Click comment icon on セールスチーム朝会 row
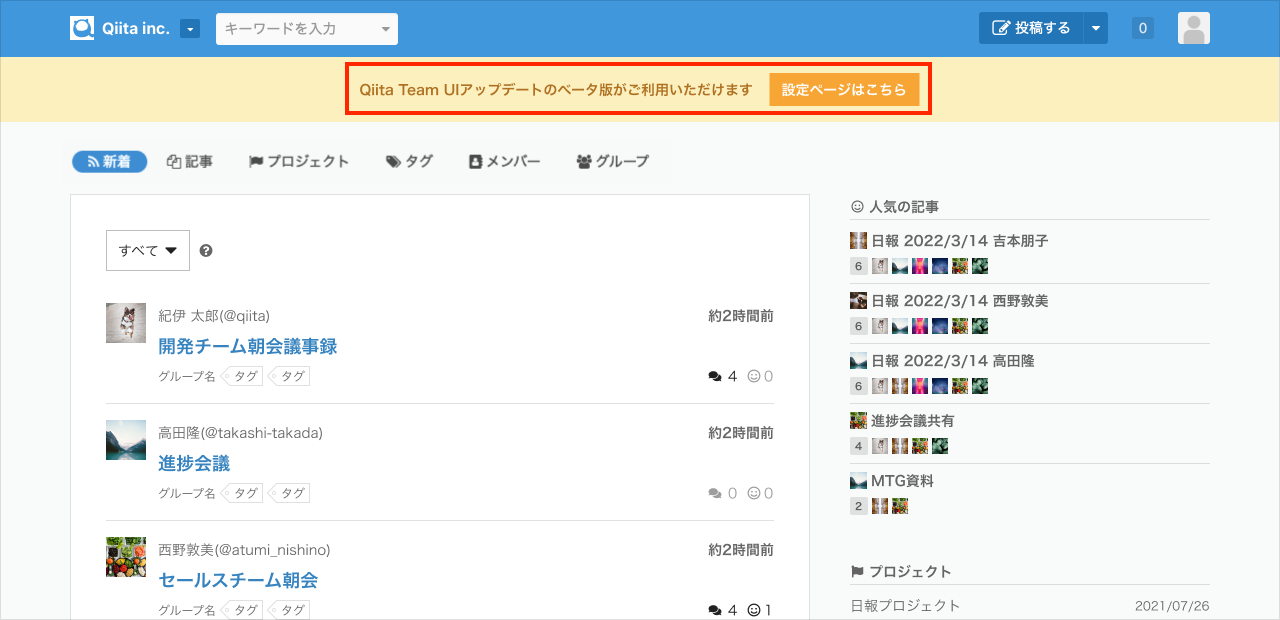The width and height of the screenshot is (1280, 620). 715,610
